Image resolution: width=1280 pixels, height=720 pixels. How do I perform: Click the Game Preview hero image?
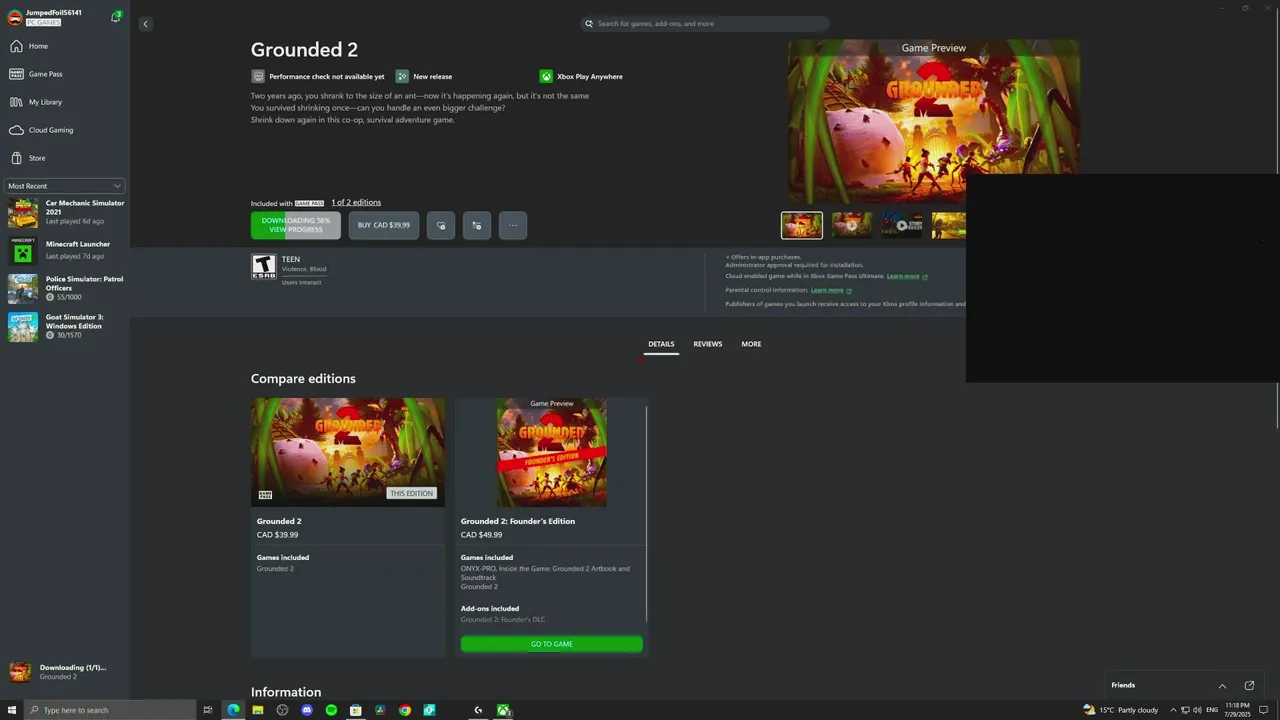coord(933,122)
